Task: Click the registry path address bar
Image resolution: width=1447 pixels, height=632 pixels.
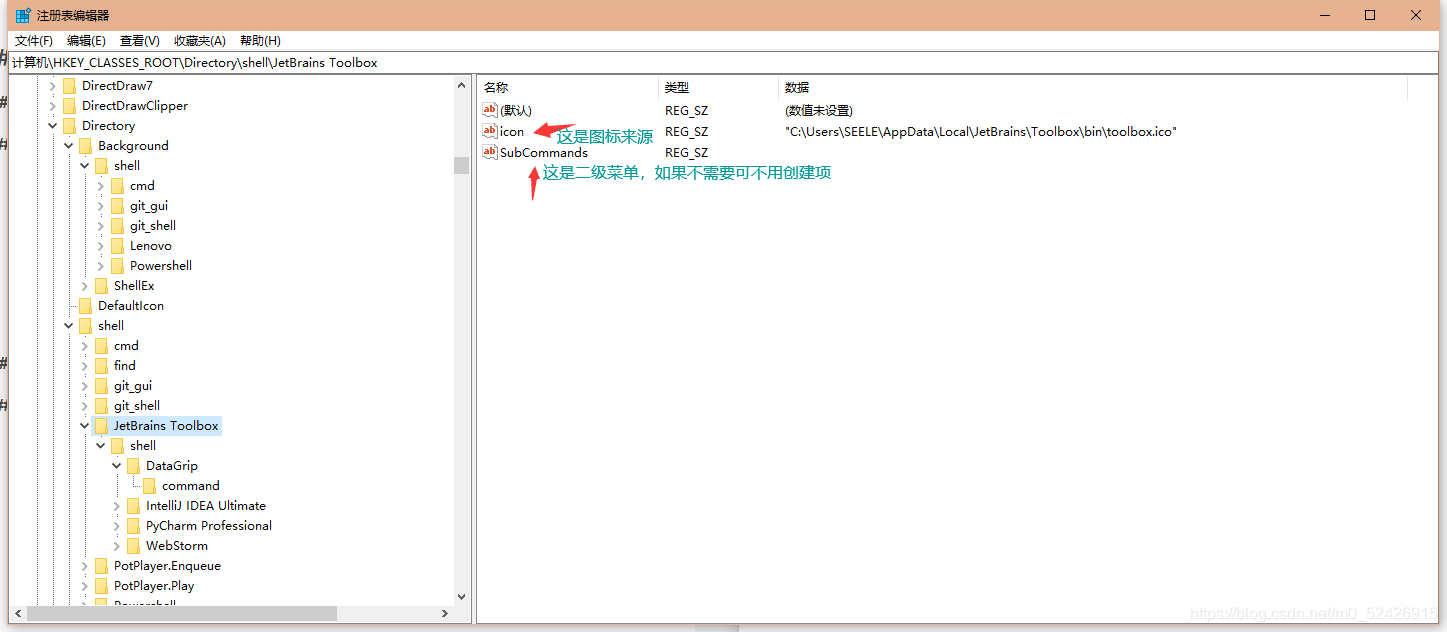Action: pyautogui.click(x=723, y=62)
